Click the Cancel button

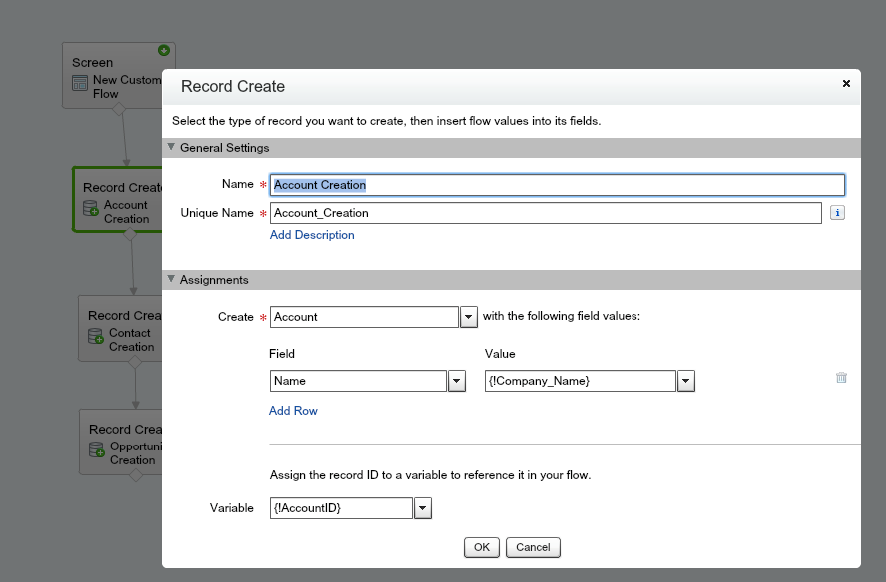[x=533, y=547]
